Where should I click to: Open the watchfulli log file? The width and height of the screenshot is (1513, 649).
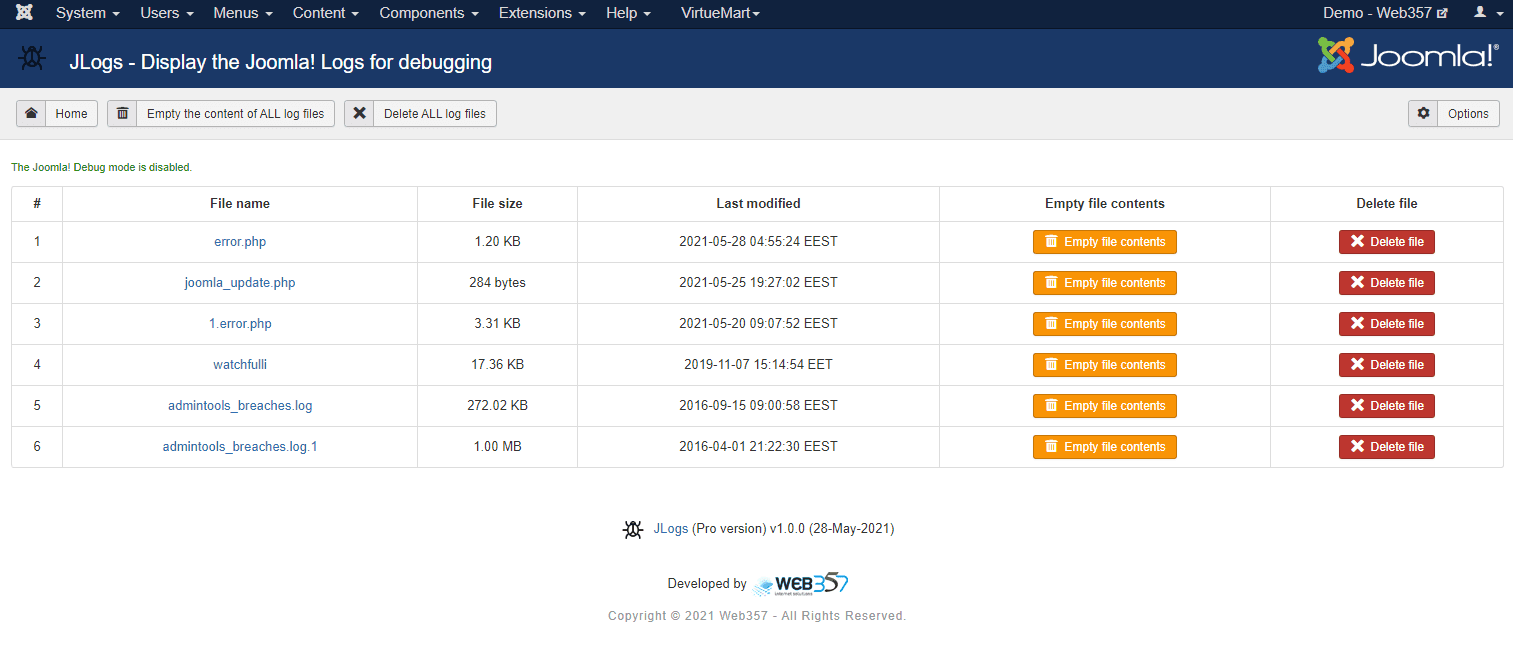(x=240, y=365)
